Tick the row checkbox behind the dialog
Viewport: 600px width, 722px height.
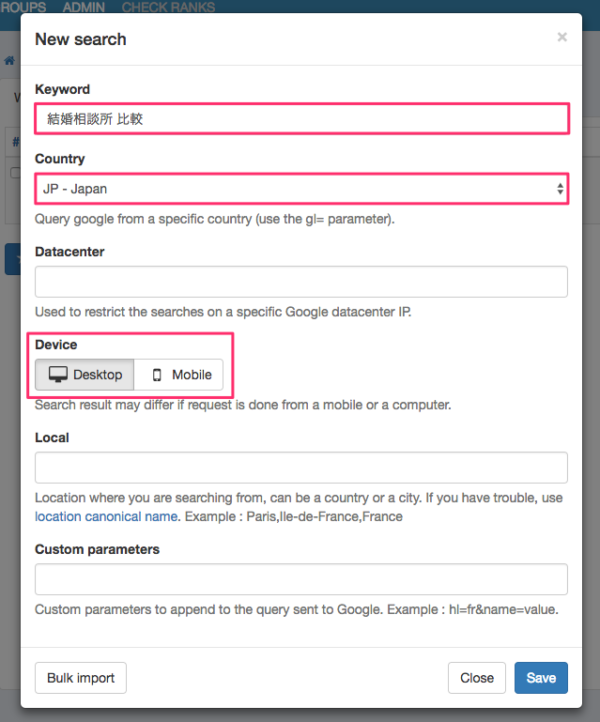click(x=13, y=173)
